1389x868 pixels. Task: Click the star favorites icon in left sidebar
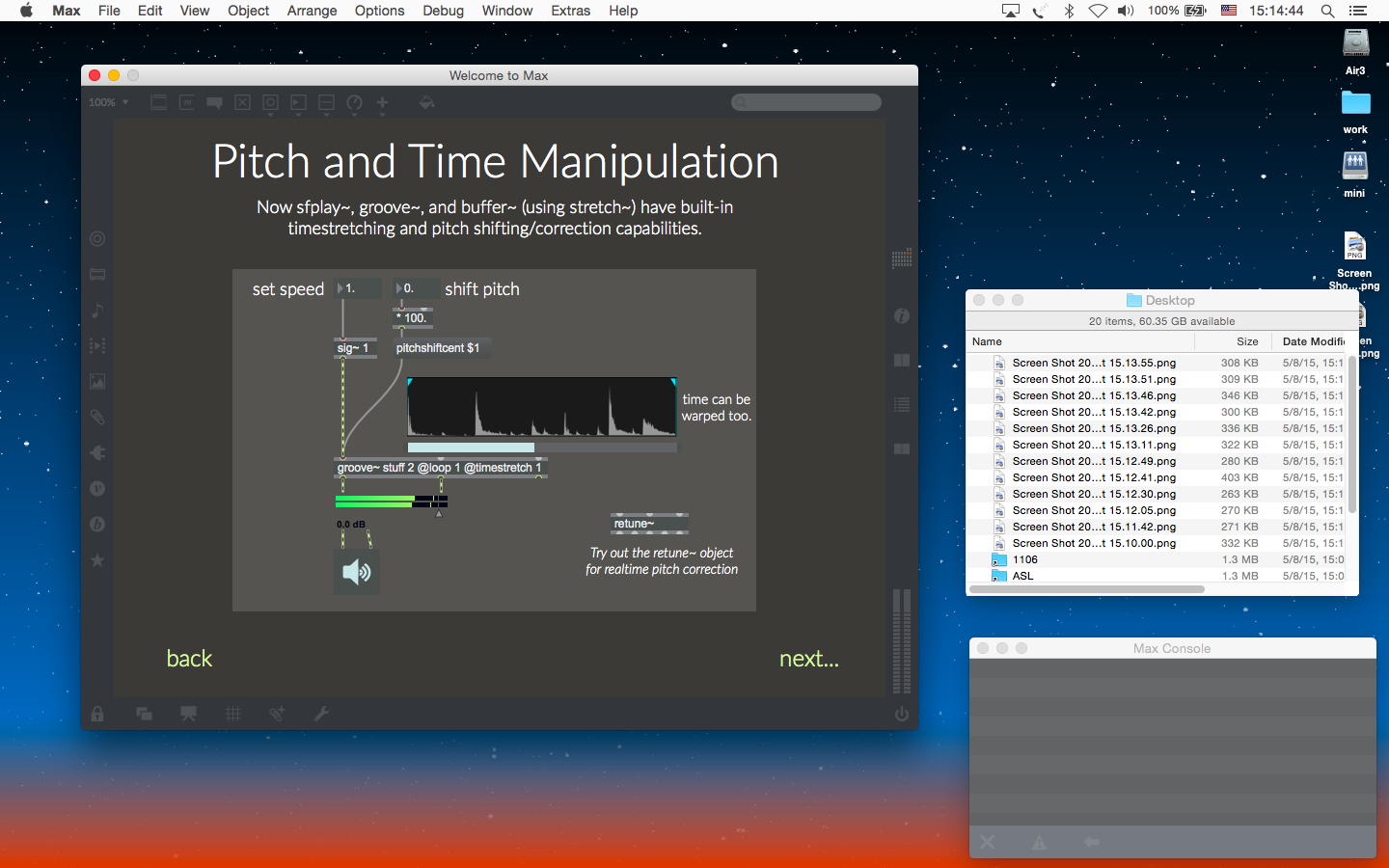coord(97,560)
